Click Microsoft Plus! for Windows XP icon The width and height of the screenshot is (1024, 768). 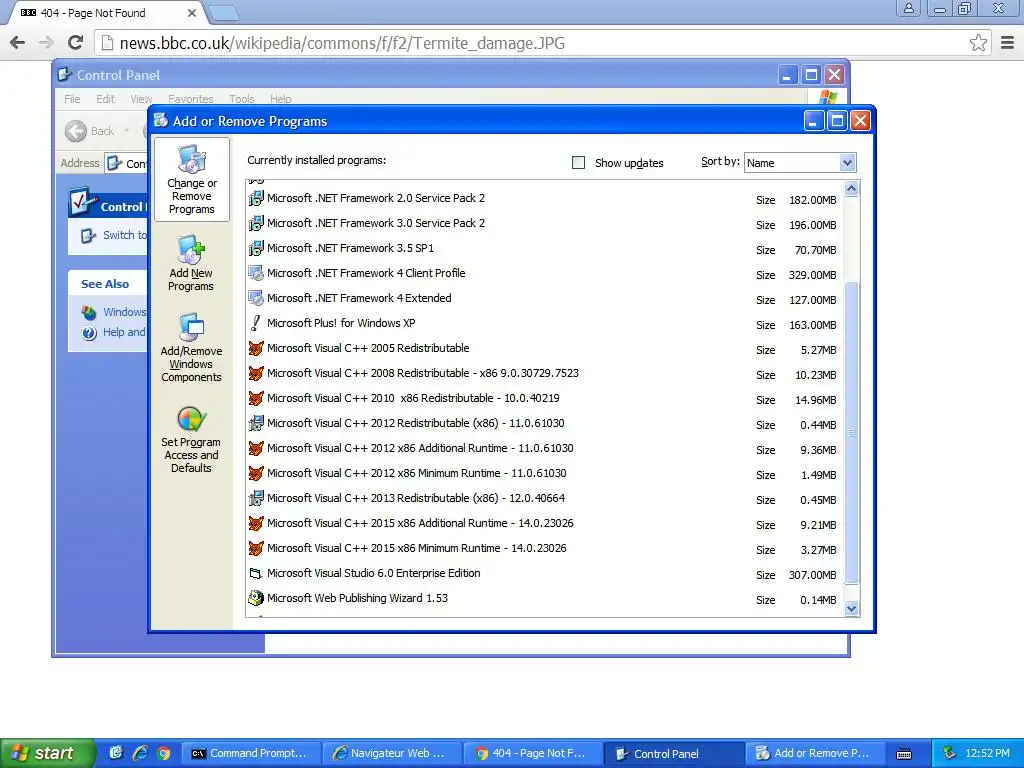(x=256, y=323)
